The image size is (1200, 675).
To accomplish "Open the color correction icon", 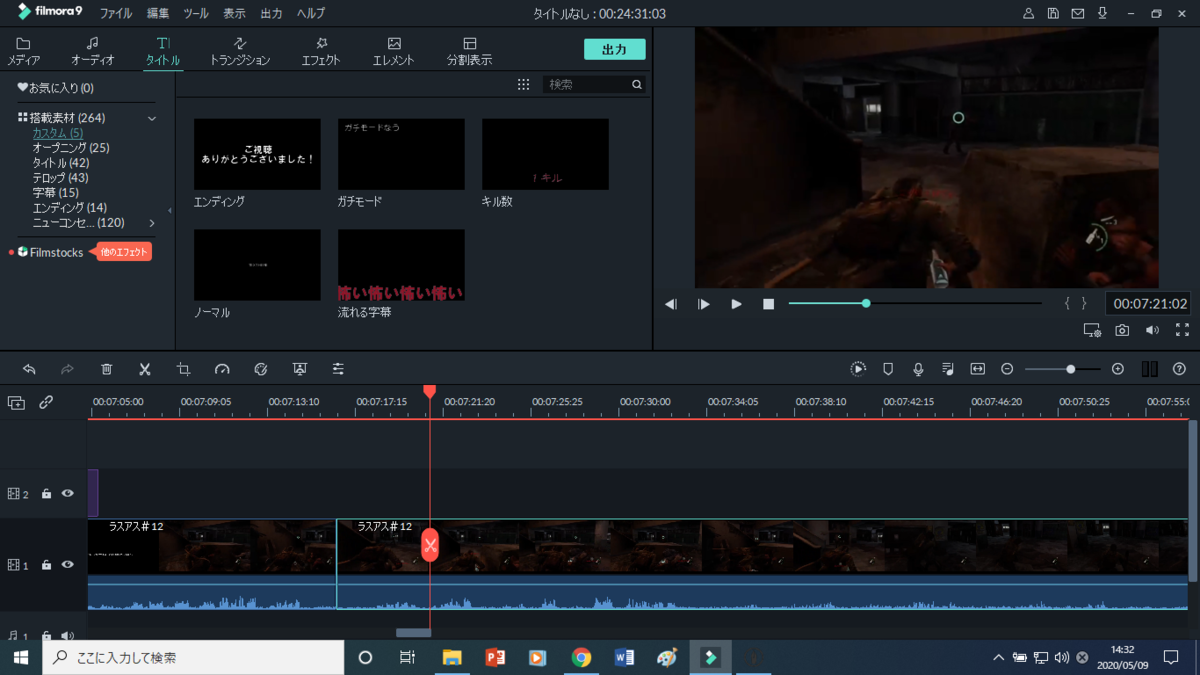I will tap(261, 369).
